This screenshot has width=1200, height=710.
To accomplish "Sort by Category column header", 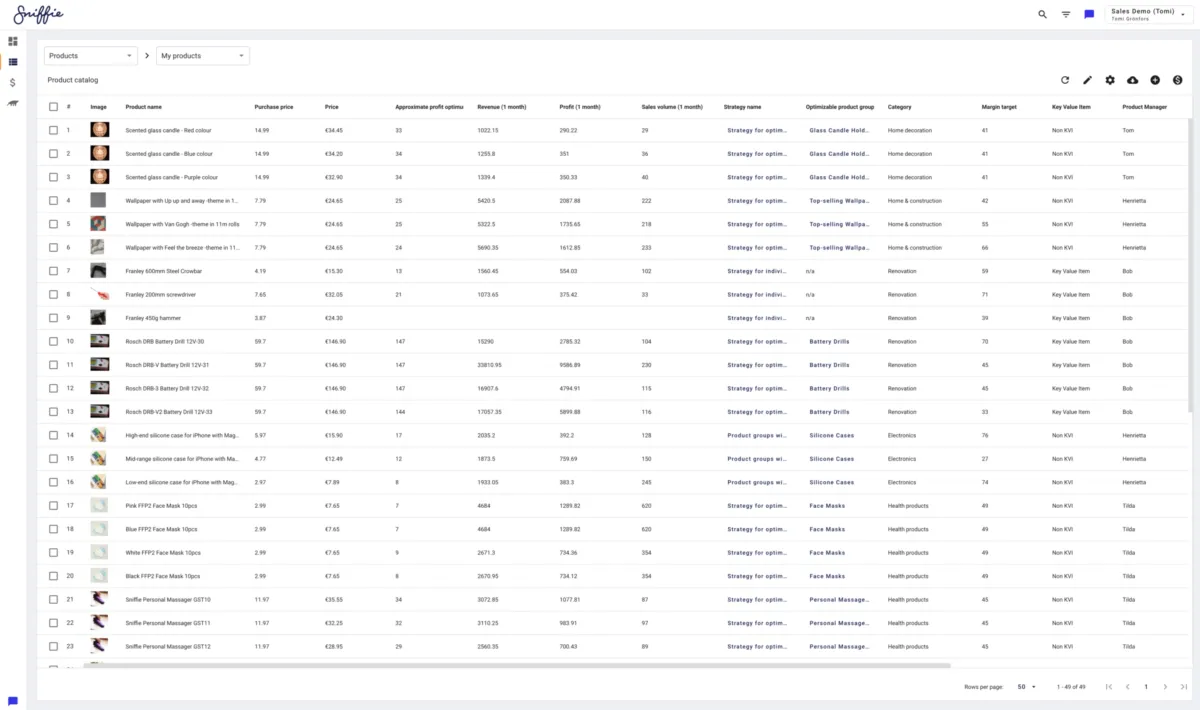I will point(899,107).
